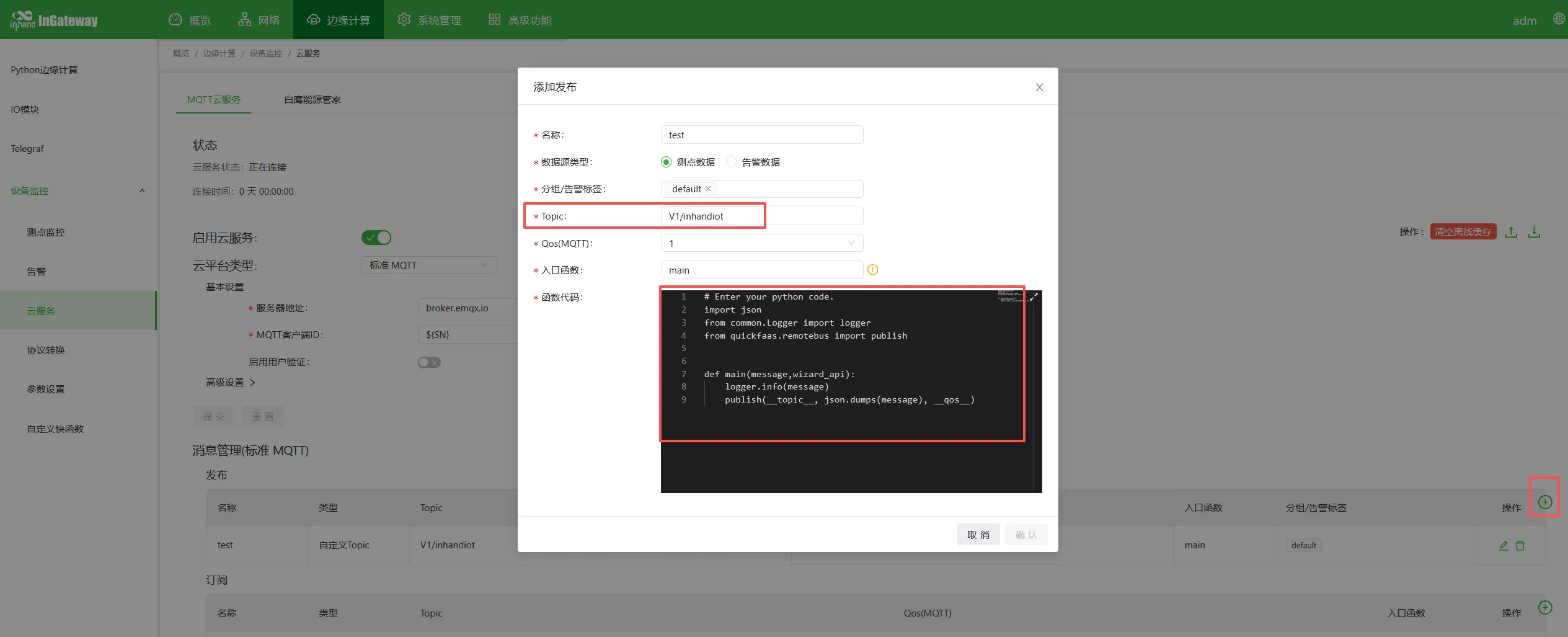This screenshot has width=1568, height=637.
Task: Click inside the Python code editor
Action: 851,391
